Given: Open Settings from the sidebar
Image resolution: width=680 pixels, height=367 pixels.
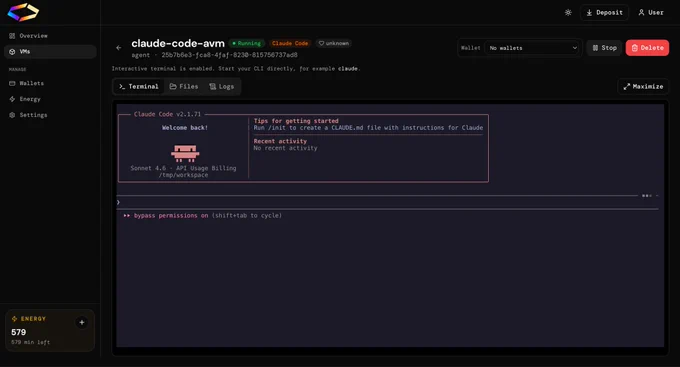Looking at the screenshot, I should (50, 115).
